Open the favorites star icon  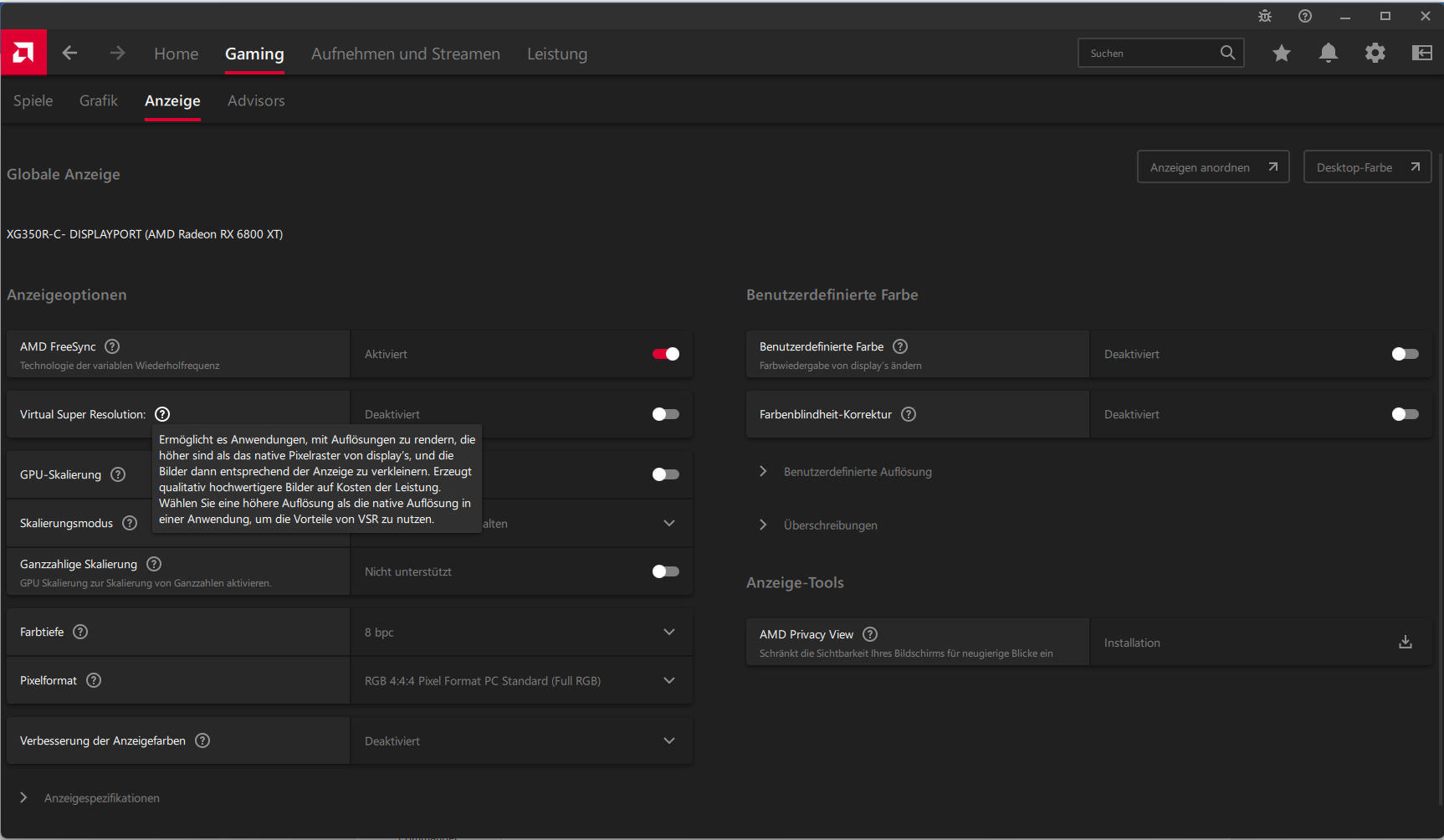tap(1281, 54)
